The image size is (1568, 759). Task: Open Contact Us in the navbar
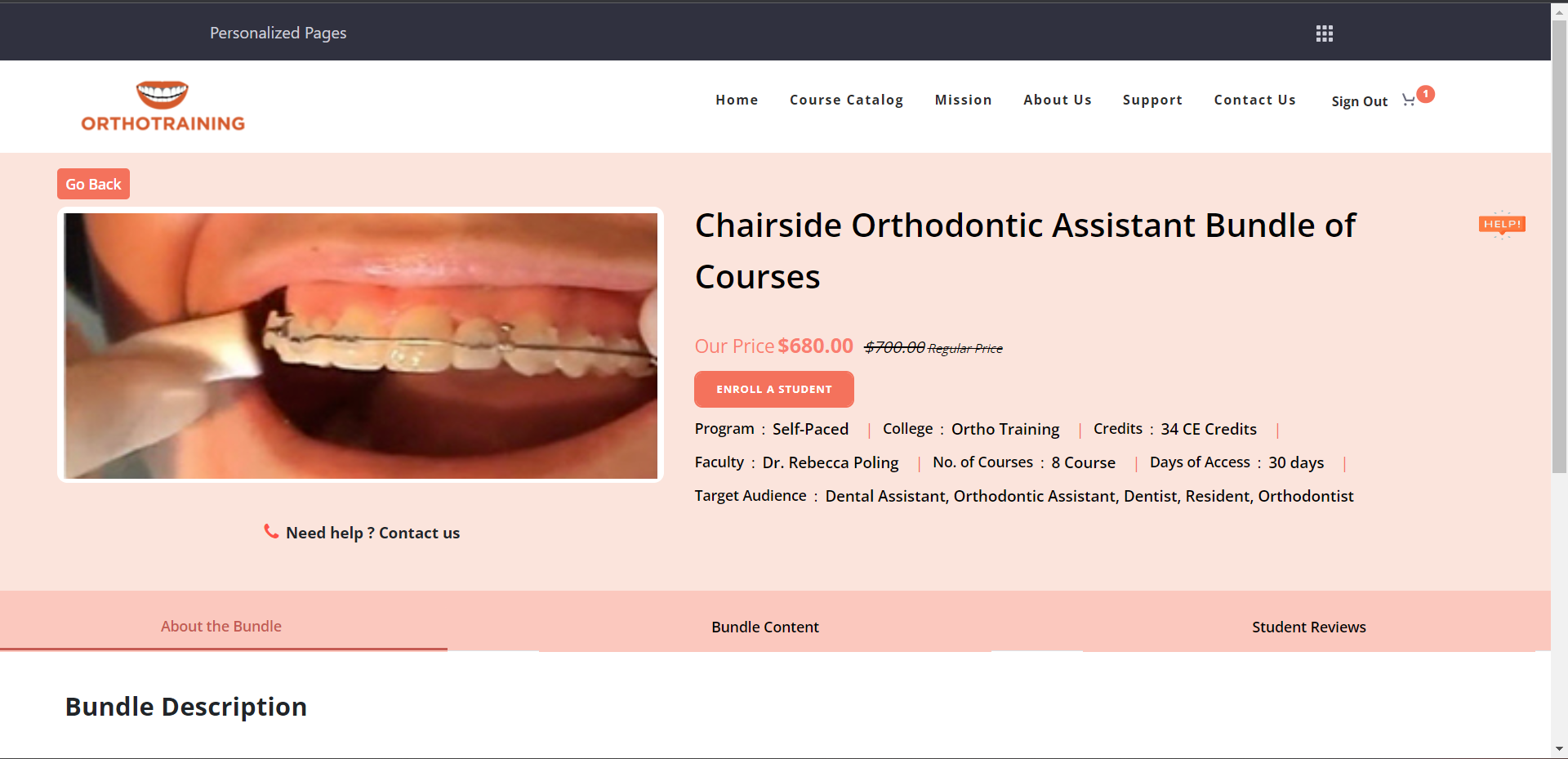[1254, 100]
